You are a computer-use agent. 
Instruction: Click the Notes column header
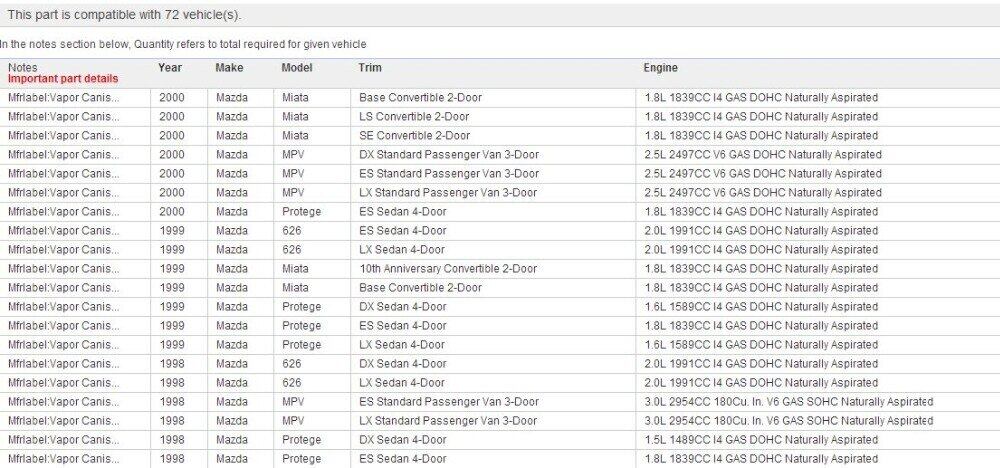[x=22, y=68]
